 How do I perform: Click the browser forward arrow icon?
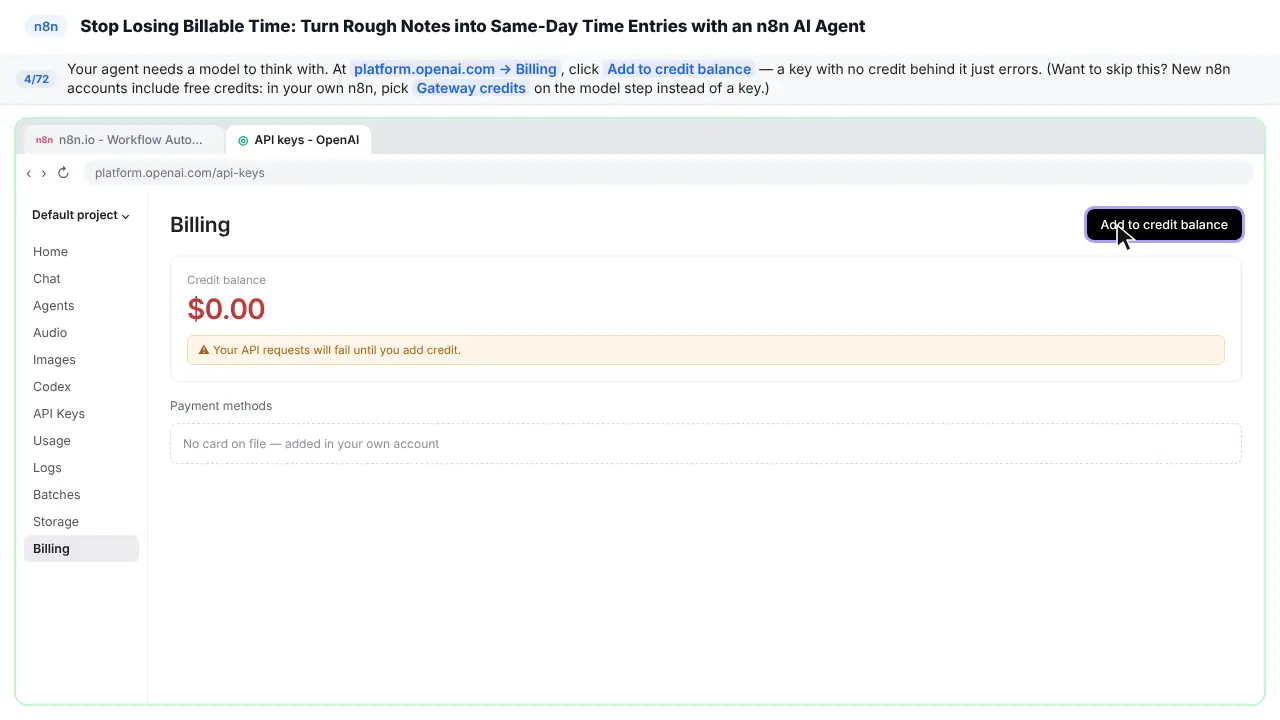[x=43, y=173]
